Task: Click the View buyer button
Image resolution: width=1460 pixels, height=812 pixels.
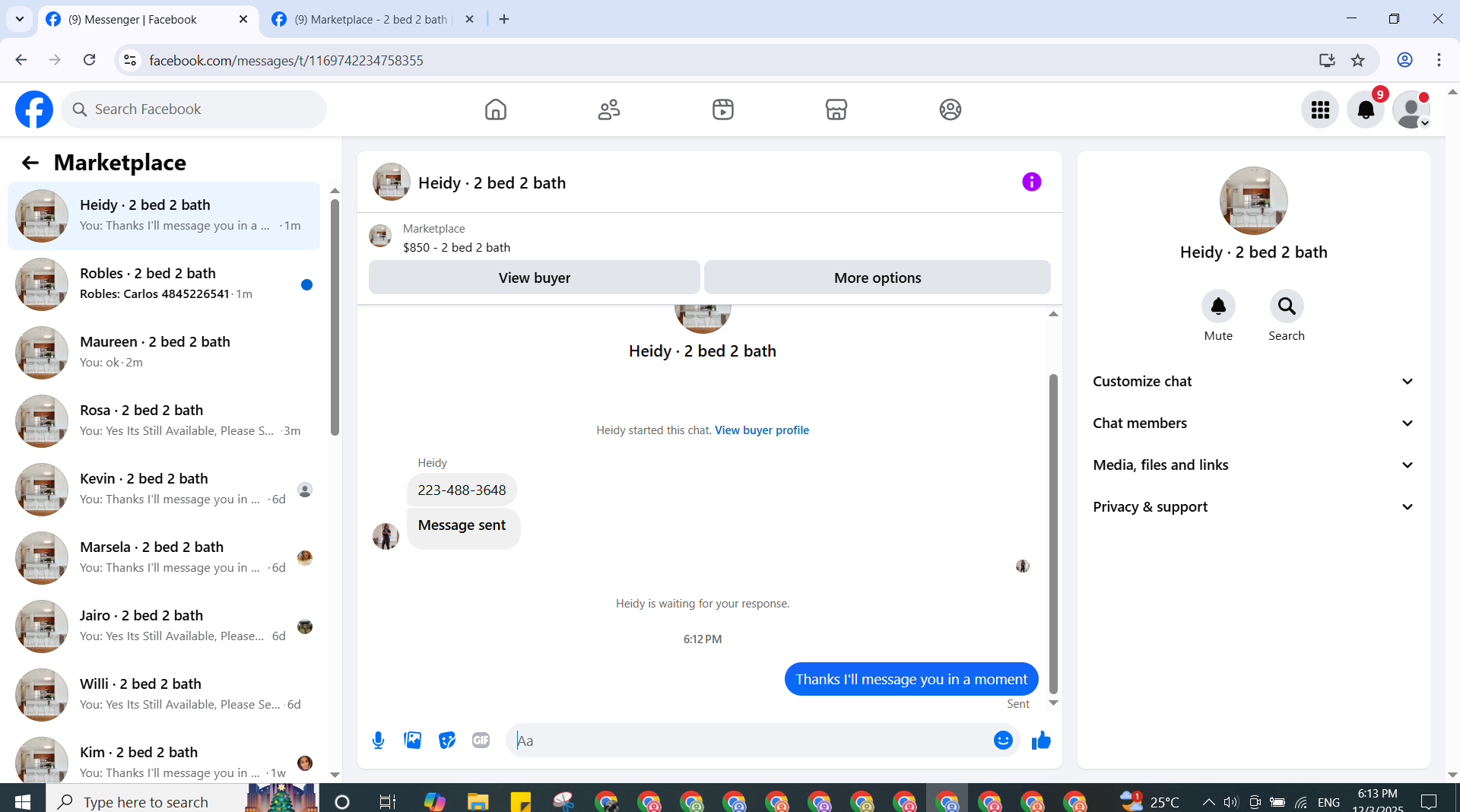Action: (x=535, y=278)
